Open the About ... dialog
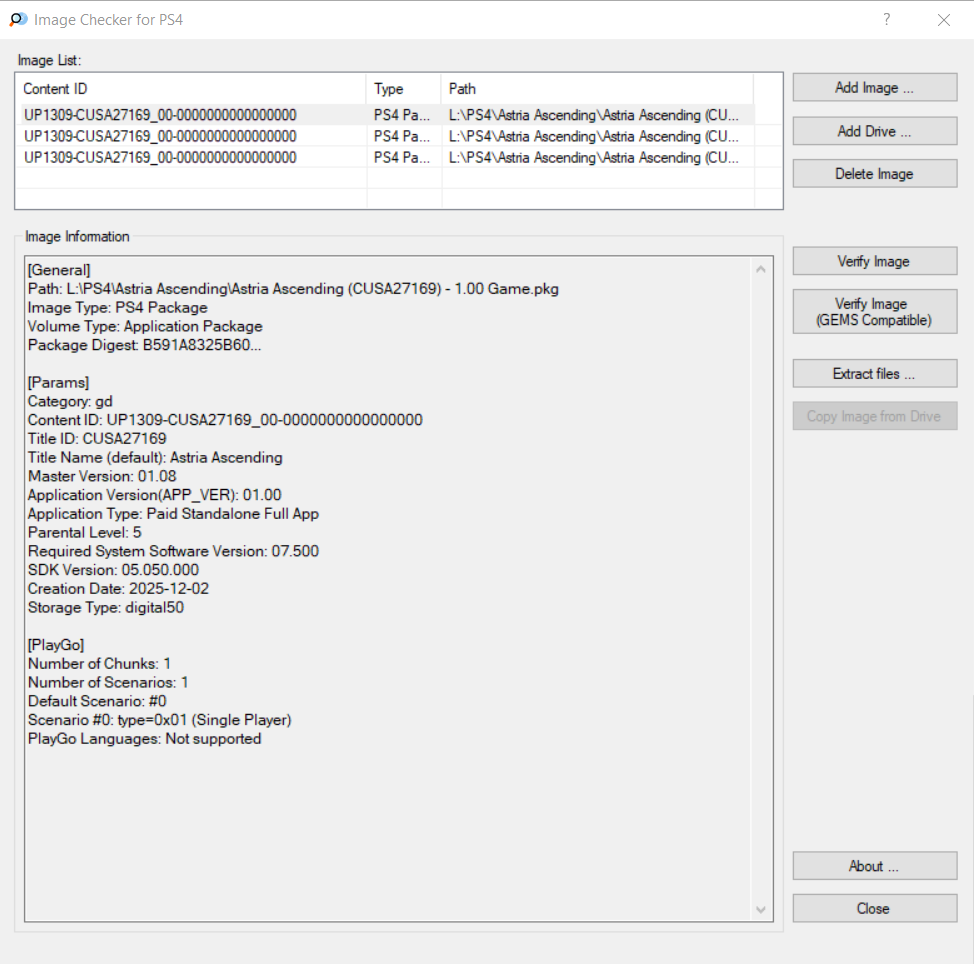 tap(874, 866)
